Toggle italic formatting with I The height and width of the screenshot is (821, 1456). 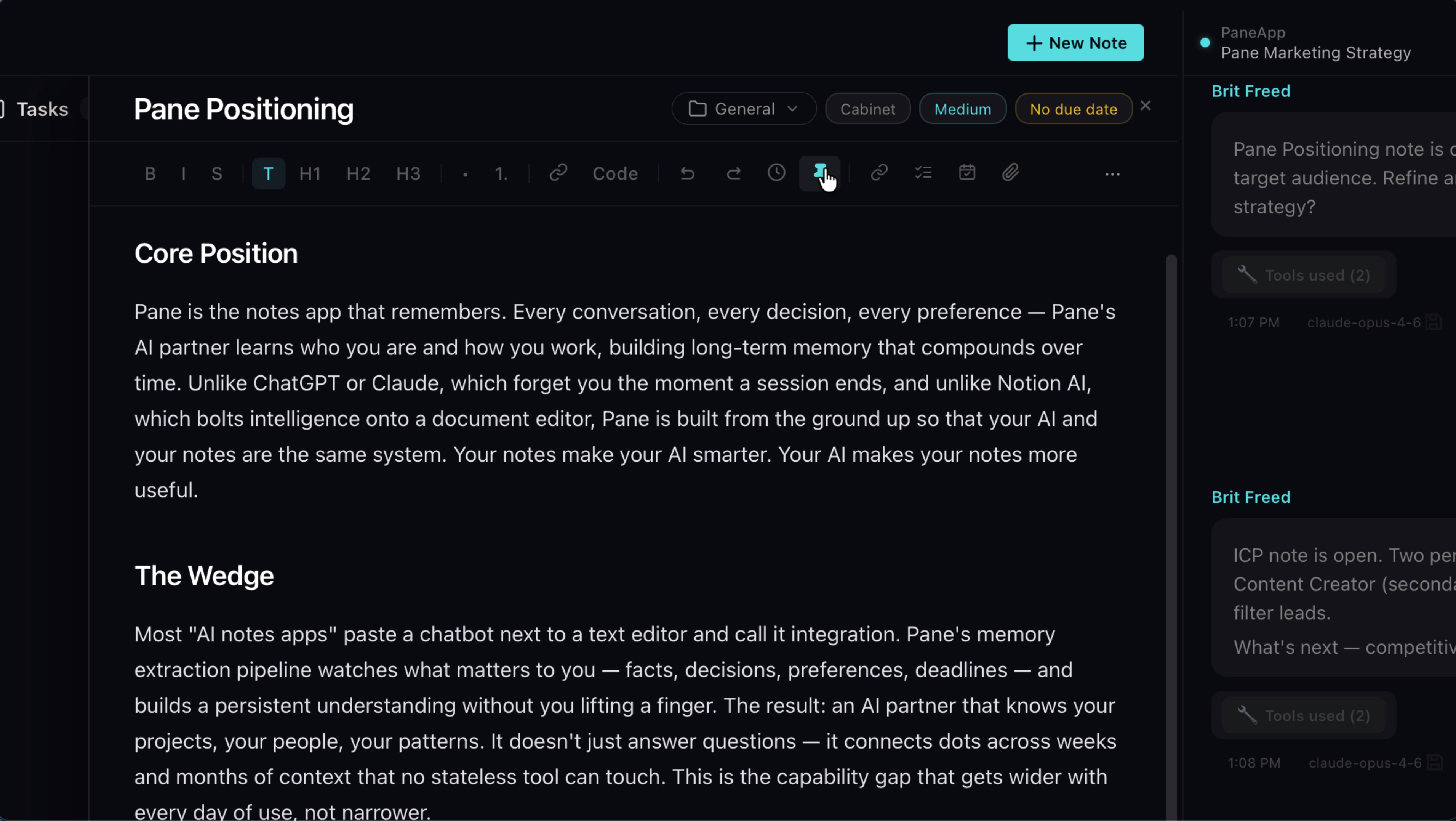tap(184, 173)
